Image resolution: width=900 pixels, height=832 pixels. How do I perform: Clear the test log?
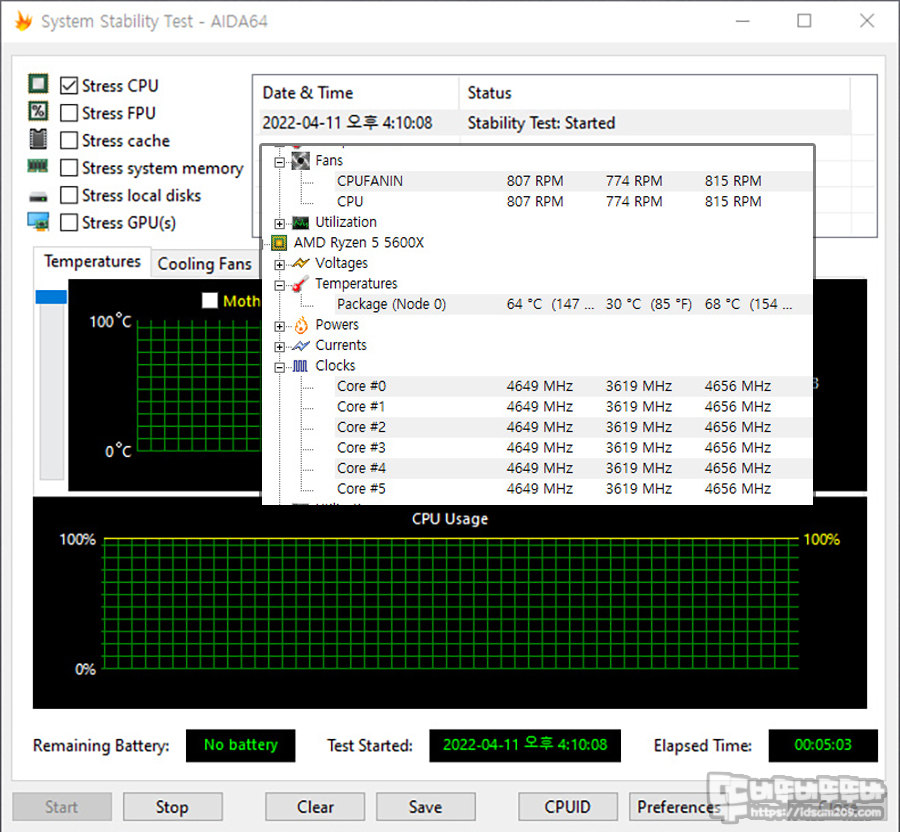point(315,807)
